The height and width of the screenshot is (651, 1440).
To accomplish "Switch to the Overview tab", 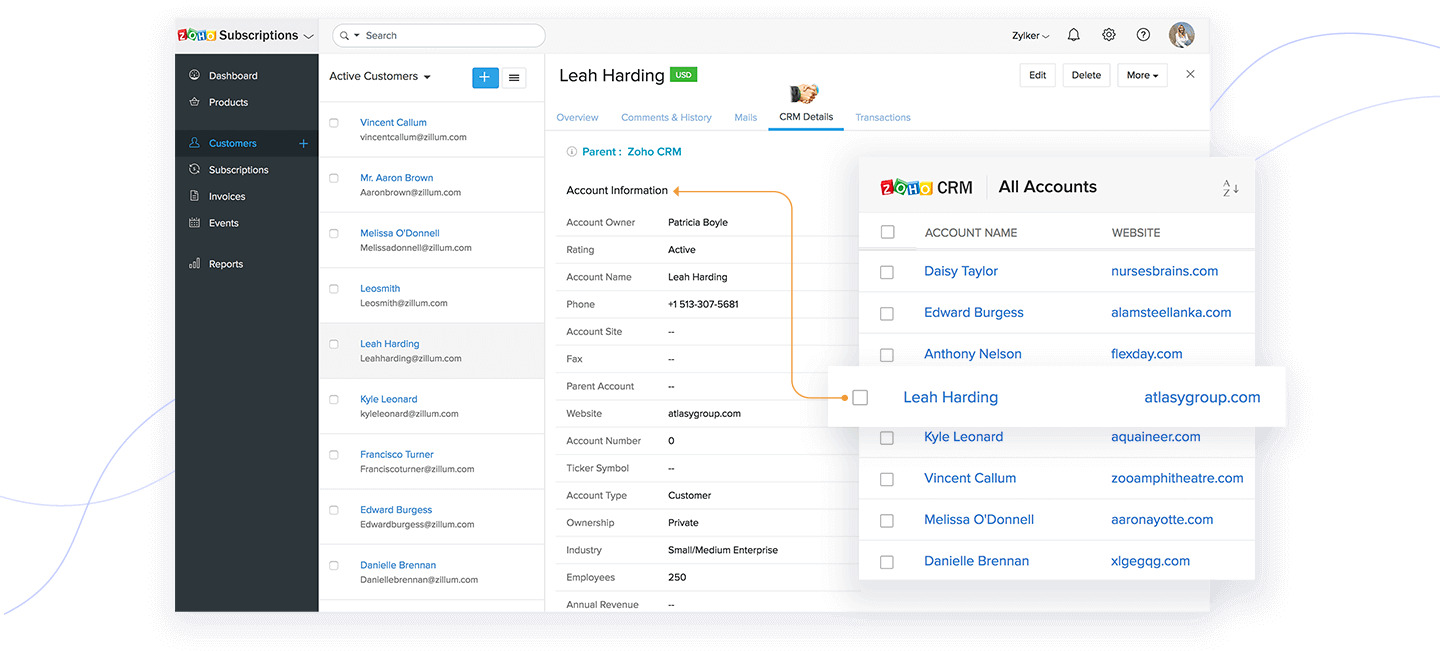I will pyautogui.click(x=577, y=117).
